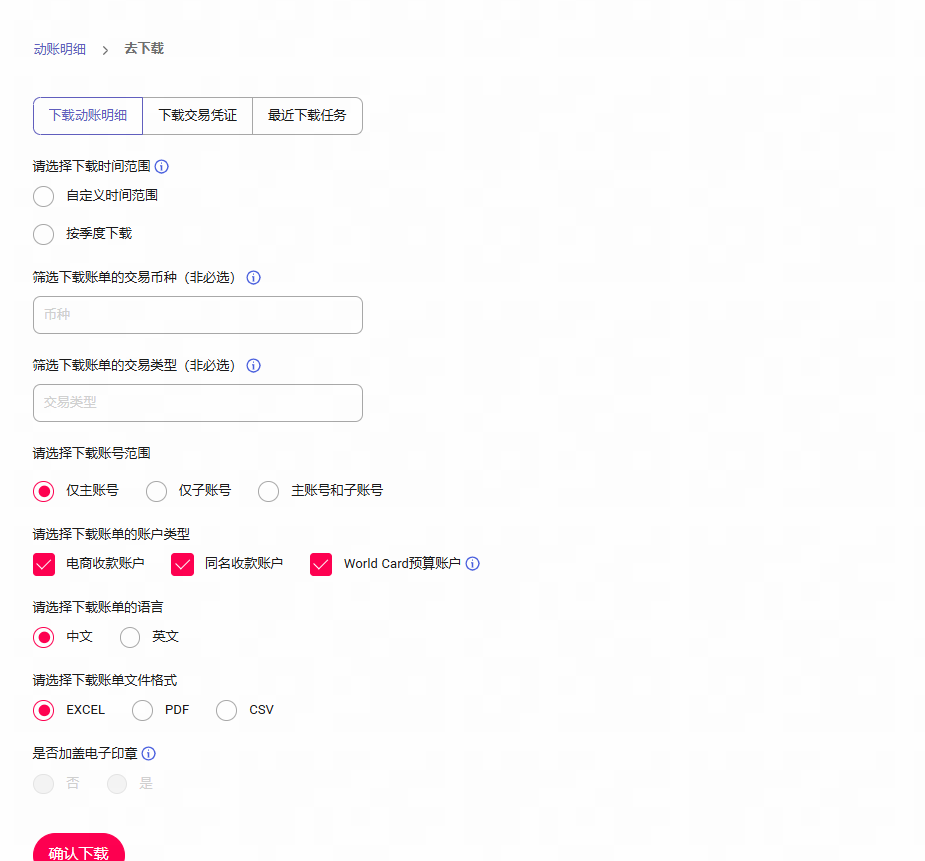Choose EXCEL file format

(x=44, y=711)
